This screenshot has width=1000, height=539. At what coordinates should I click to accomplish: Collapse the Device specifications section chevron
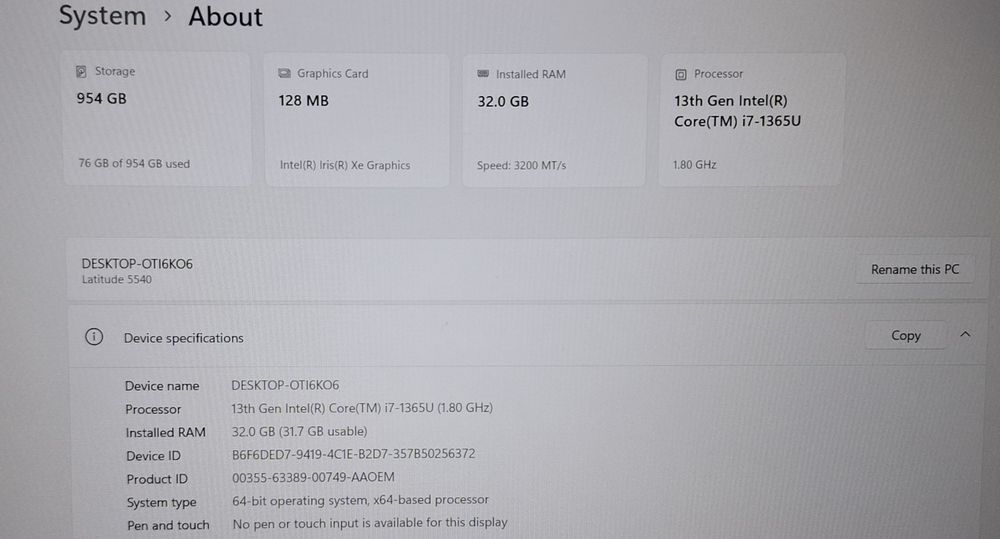point(965,335)
